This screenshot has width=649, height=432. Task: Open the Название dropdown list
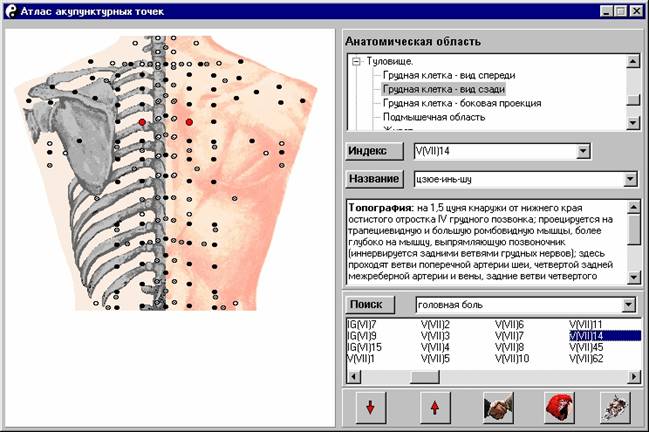(x=629, y=180)
